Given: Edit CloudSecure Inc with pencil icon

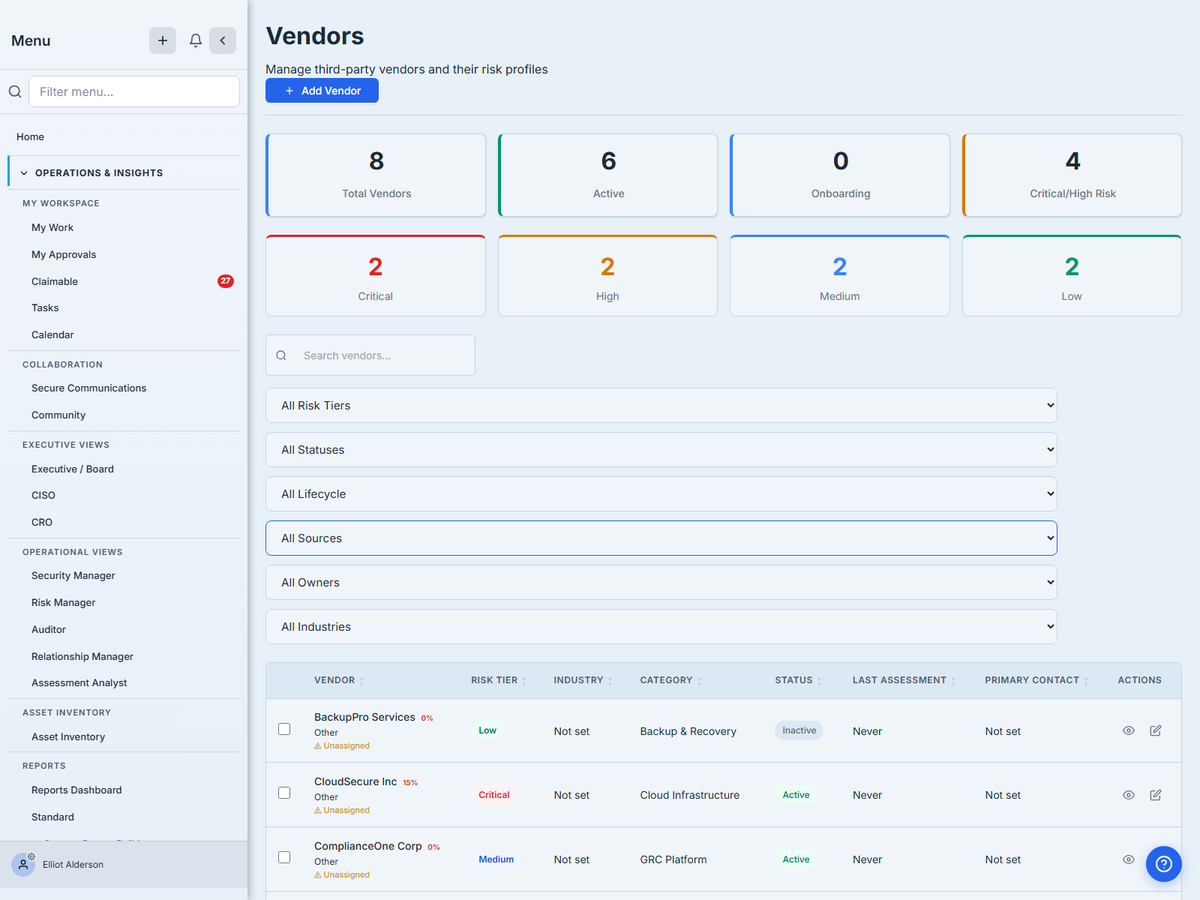Looking at the screenshot, I should [1155, 795].
